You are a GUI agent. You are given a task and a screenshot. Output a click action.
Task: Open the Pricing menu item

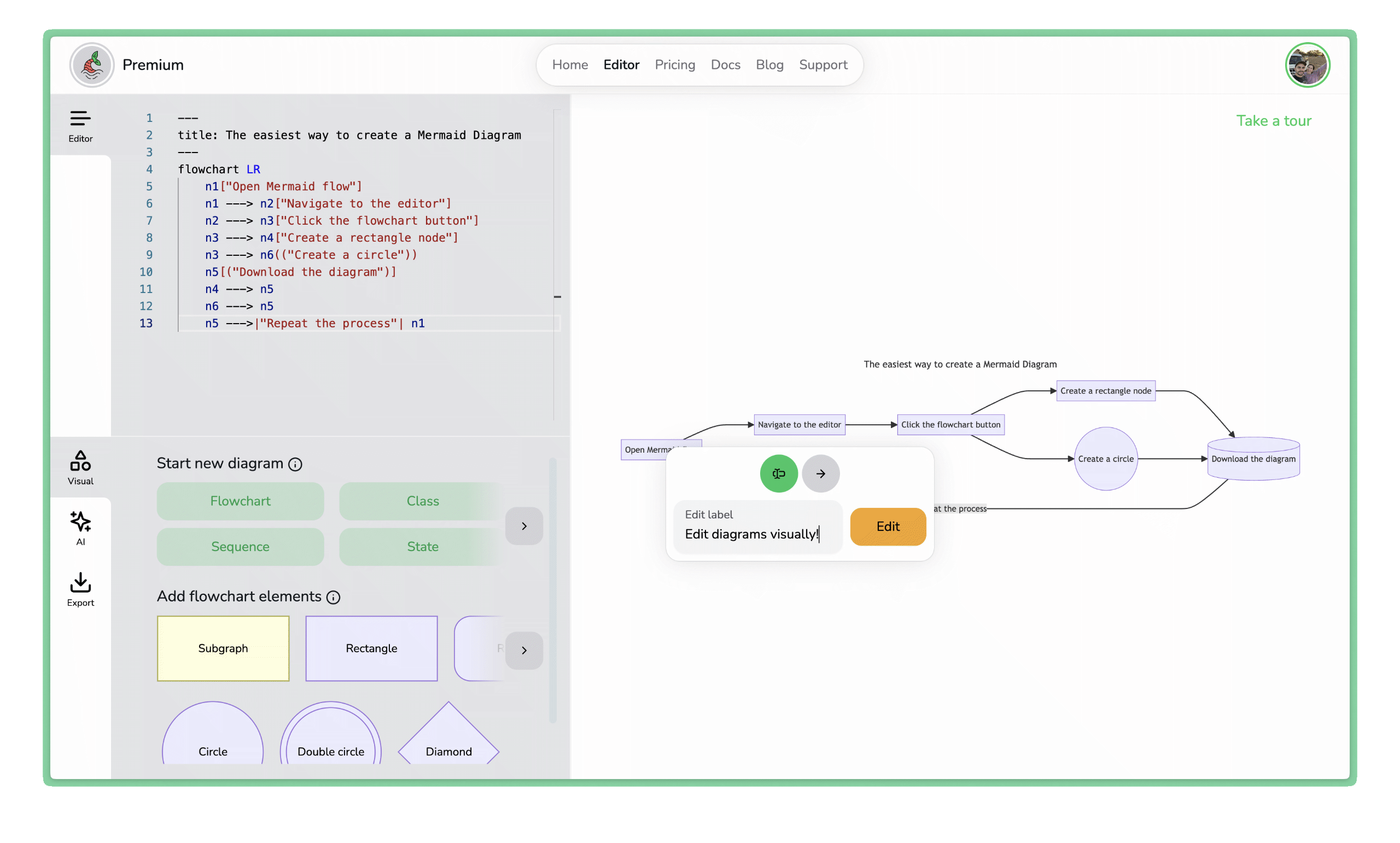click(675, 65)
